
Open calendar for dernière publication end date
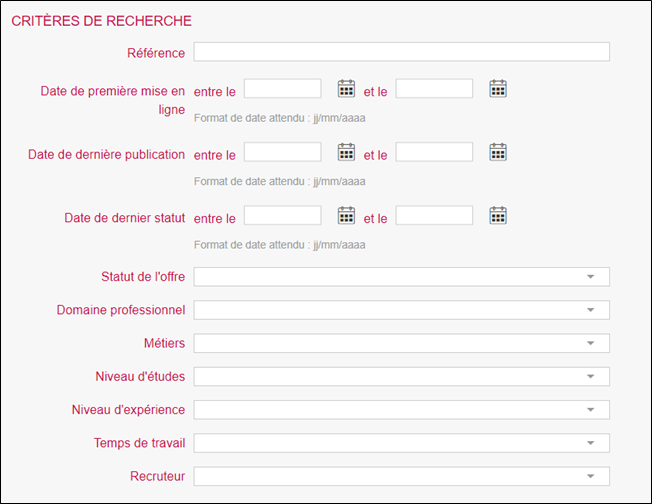tap(498, 152)
